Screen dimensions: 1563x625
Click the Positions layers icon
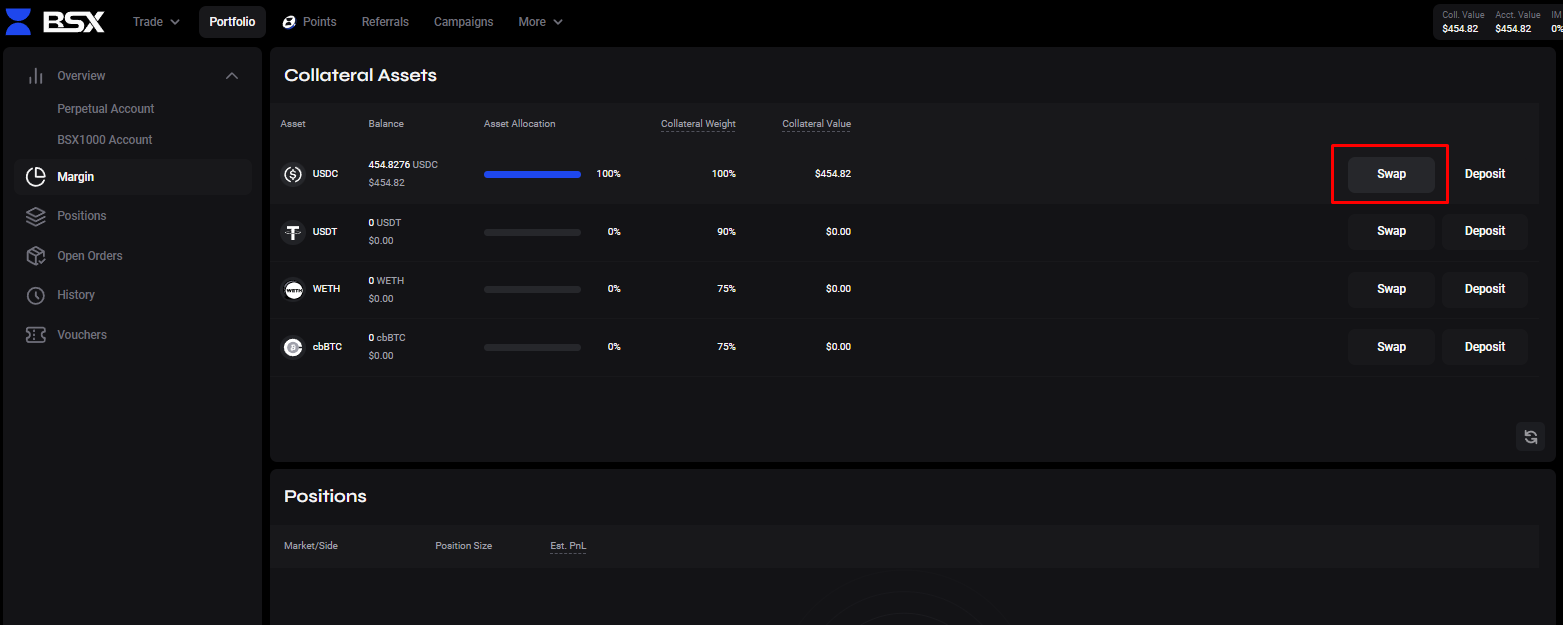(x=36, y=216)
